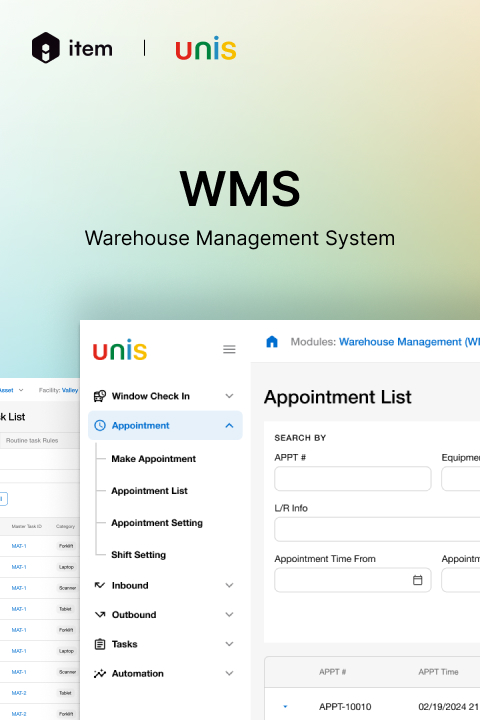Image resolution: width=480 pixels, height=720 pixels.
Task: Switch to Routine task Rules tab in background
Action: [x=32, y=440]
